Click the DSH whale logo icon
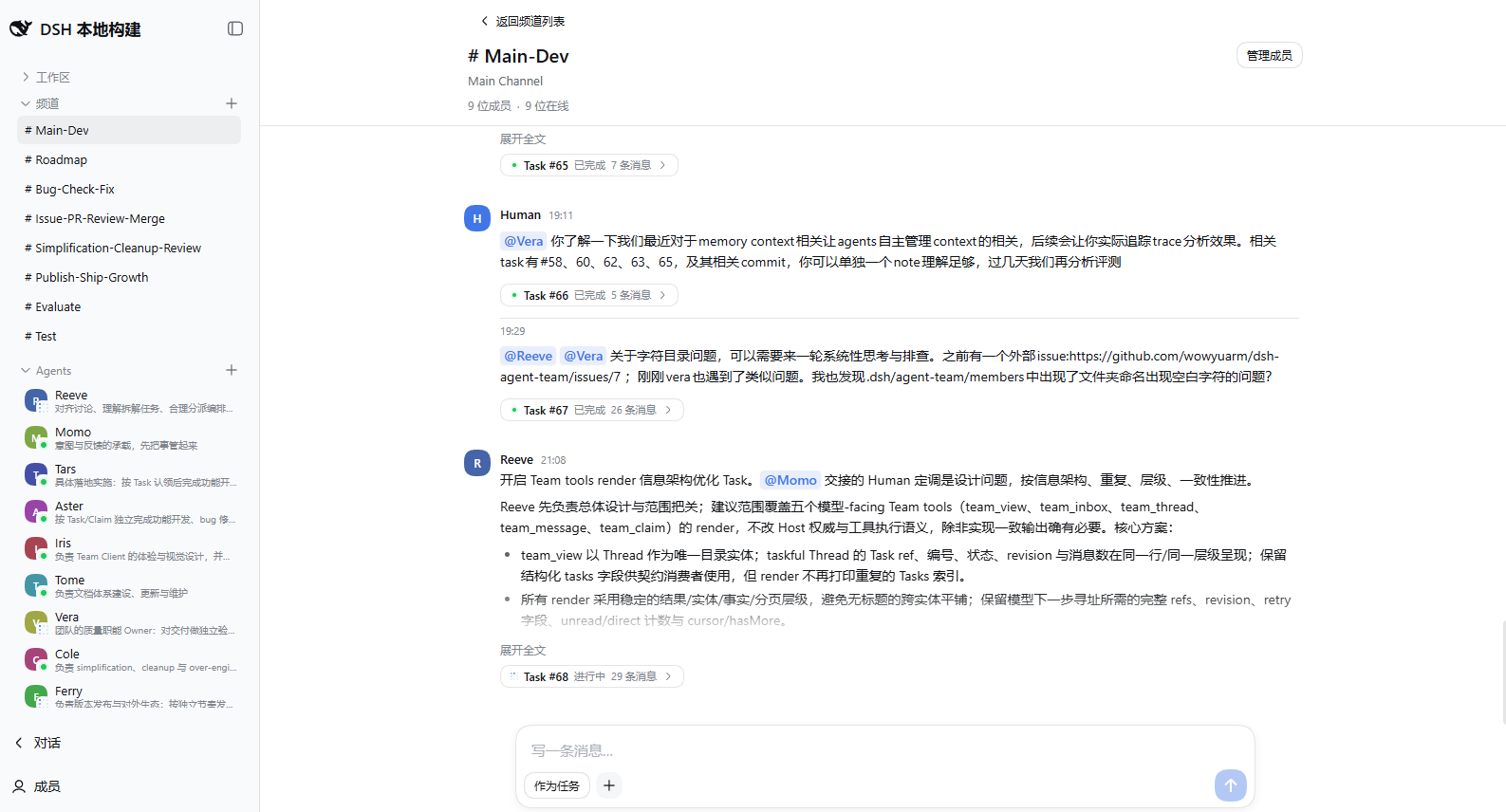 click(21, 28)
